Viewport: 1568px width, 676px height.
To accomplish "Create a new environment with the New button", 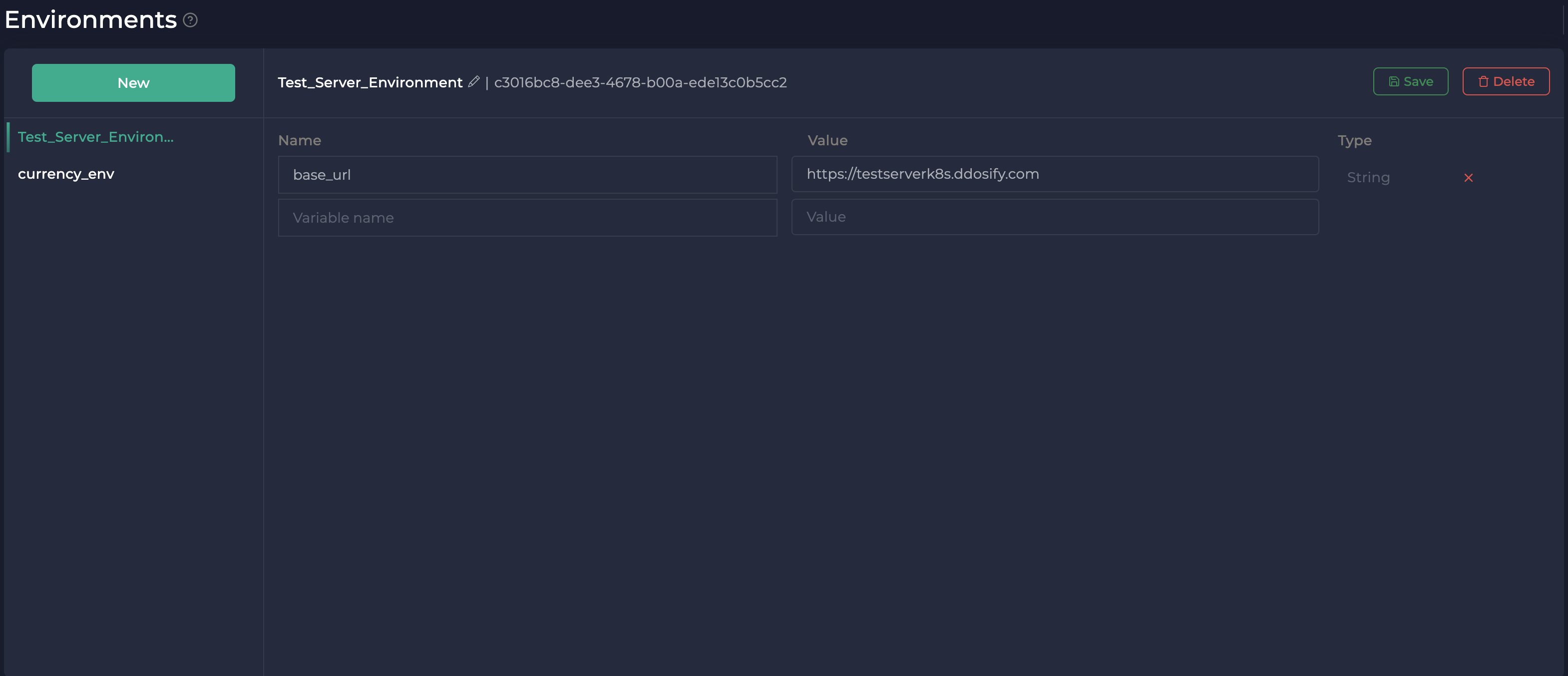I will coord(133,83).
